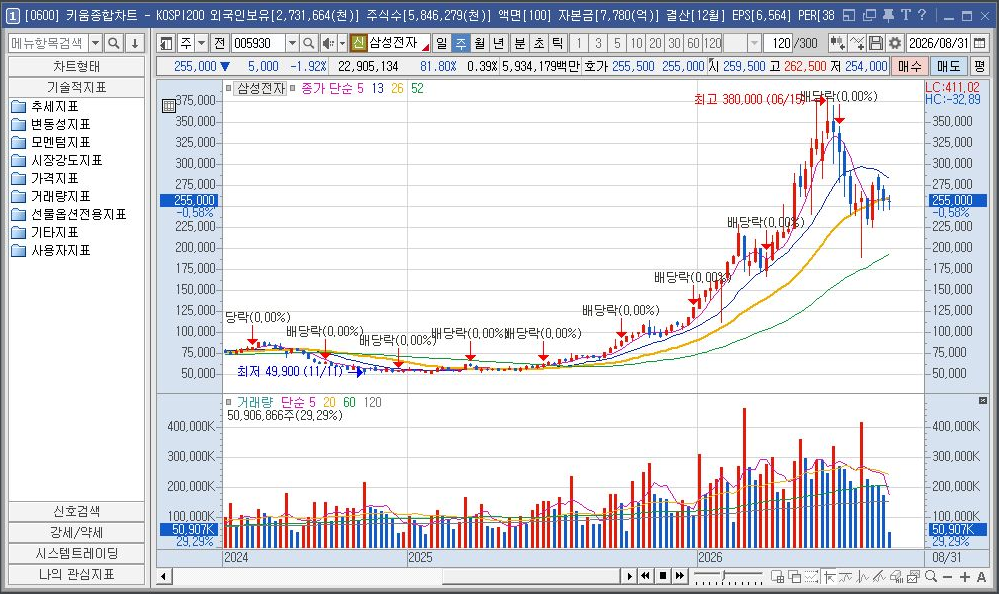Pin the window with the pushpin icon
The image size is (999, 594).
(888, 15)
